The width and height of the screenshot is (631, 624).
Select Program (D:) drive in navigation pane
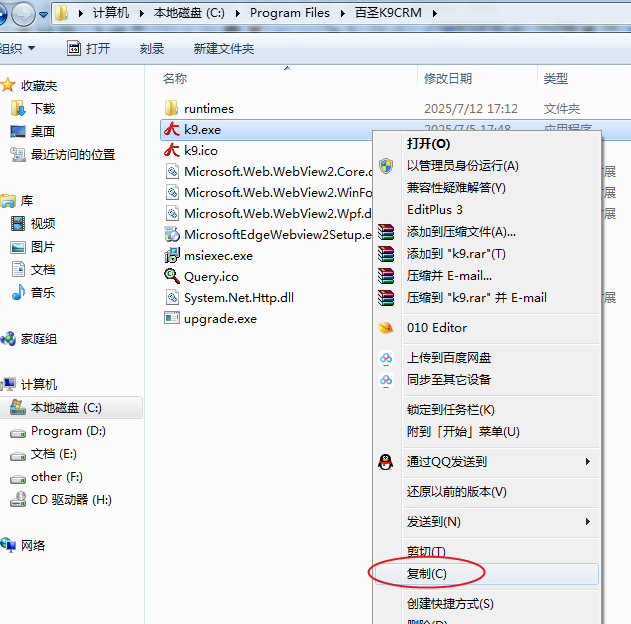(x=68, y=431)
